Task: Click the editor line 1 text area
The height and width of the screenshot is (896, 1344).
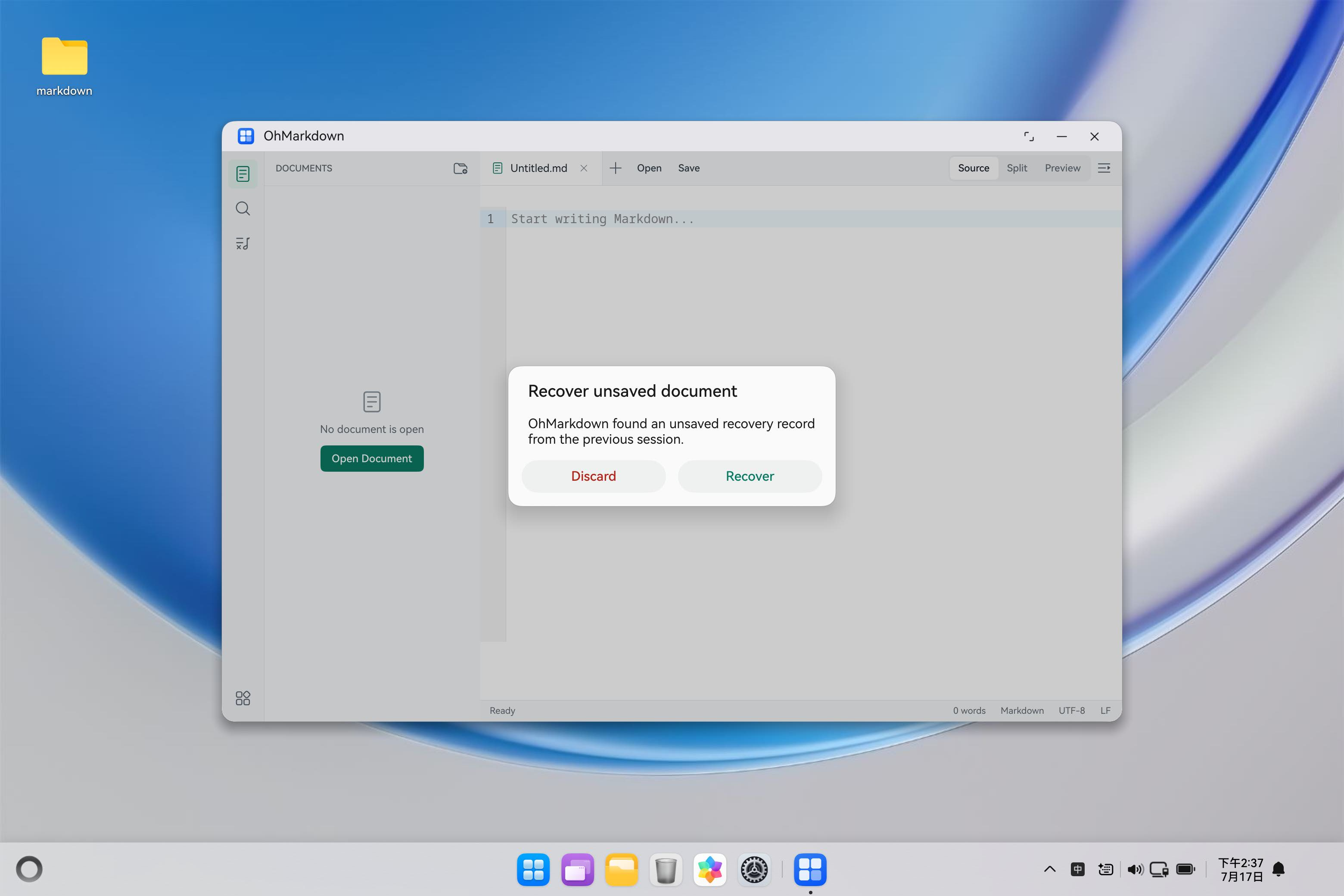Action: 813,219
